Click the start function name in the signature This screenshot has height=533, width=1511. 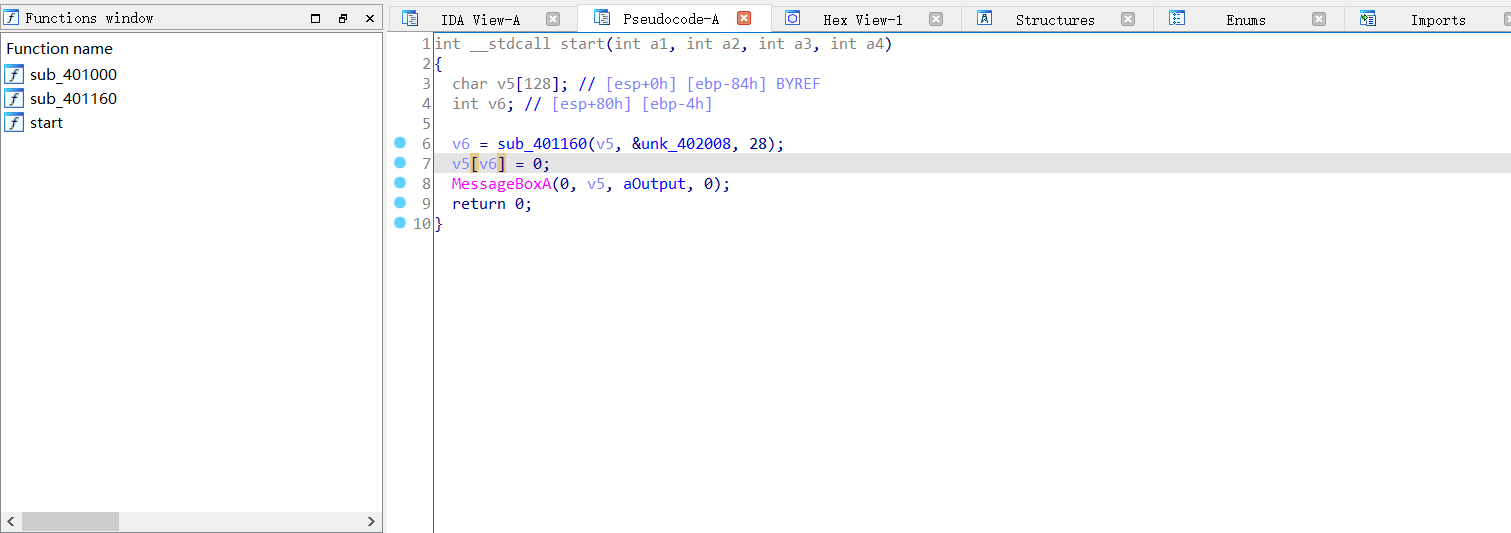point(583,44)
